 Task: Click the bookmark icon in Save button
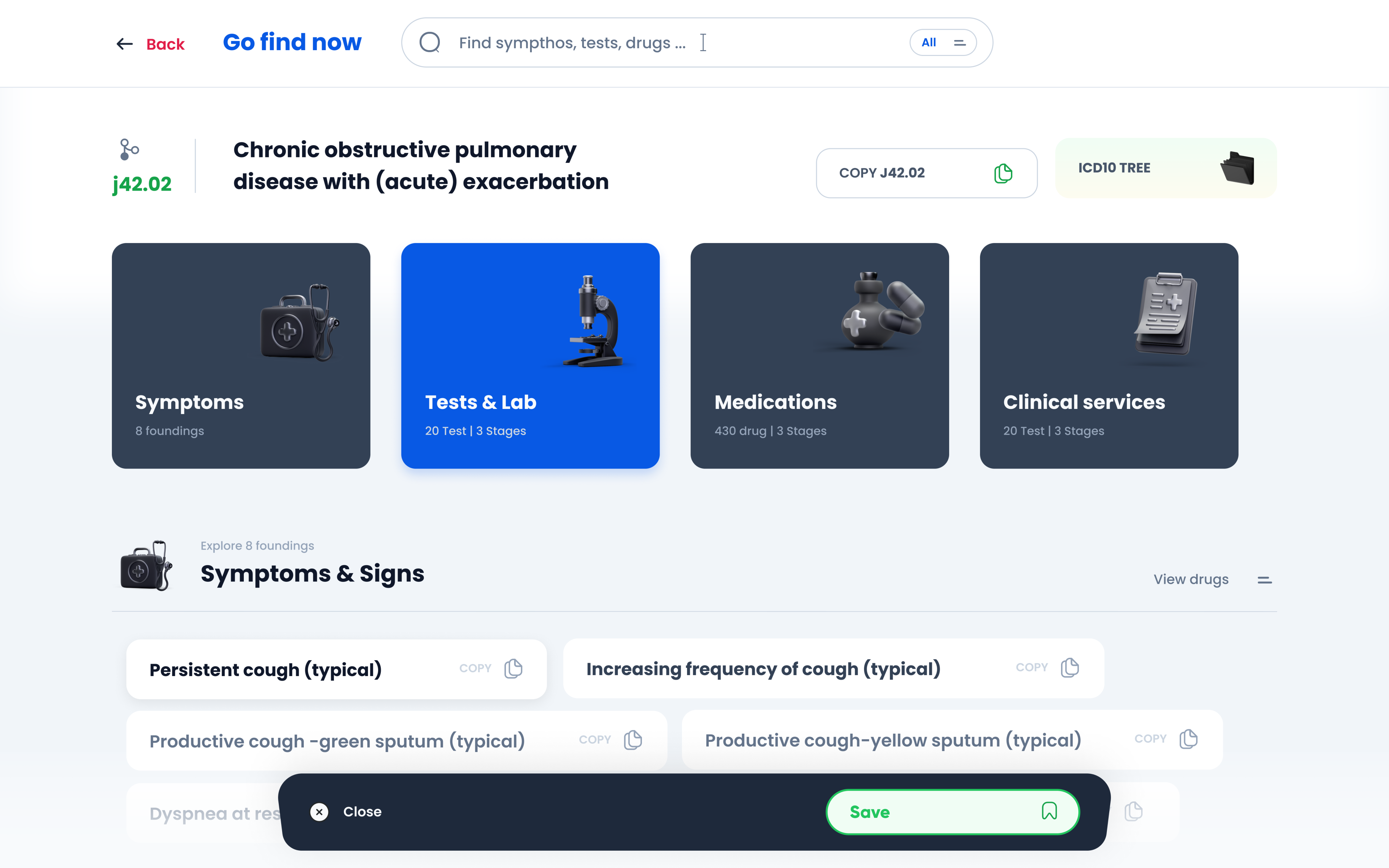[1049, 811]
